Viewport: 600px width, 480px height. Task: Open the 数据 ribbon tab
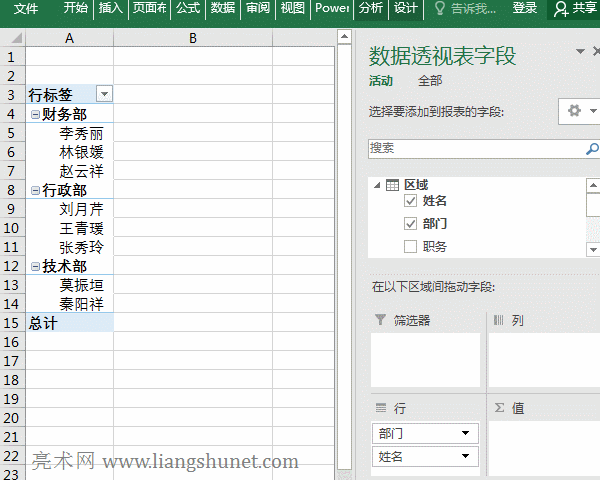click(223, 8)
